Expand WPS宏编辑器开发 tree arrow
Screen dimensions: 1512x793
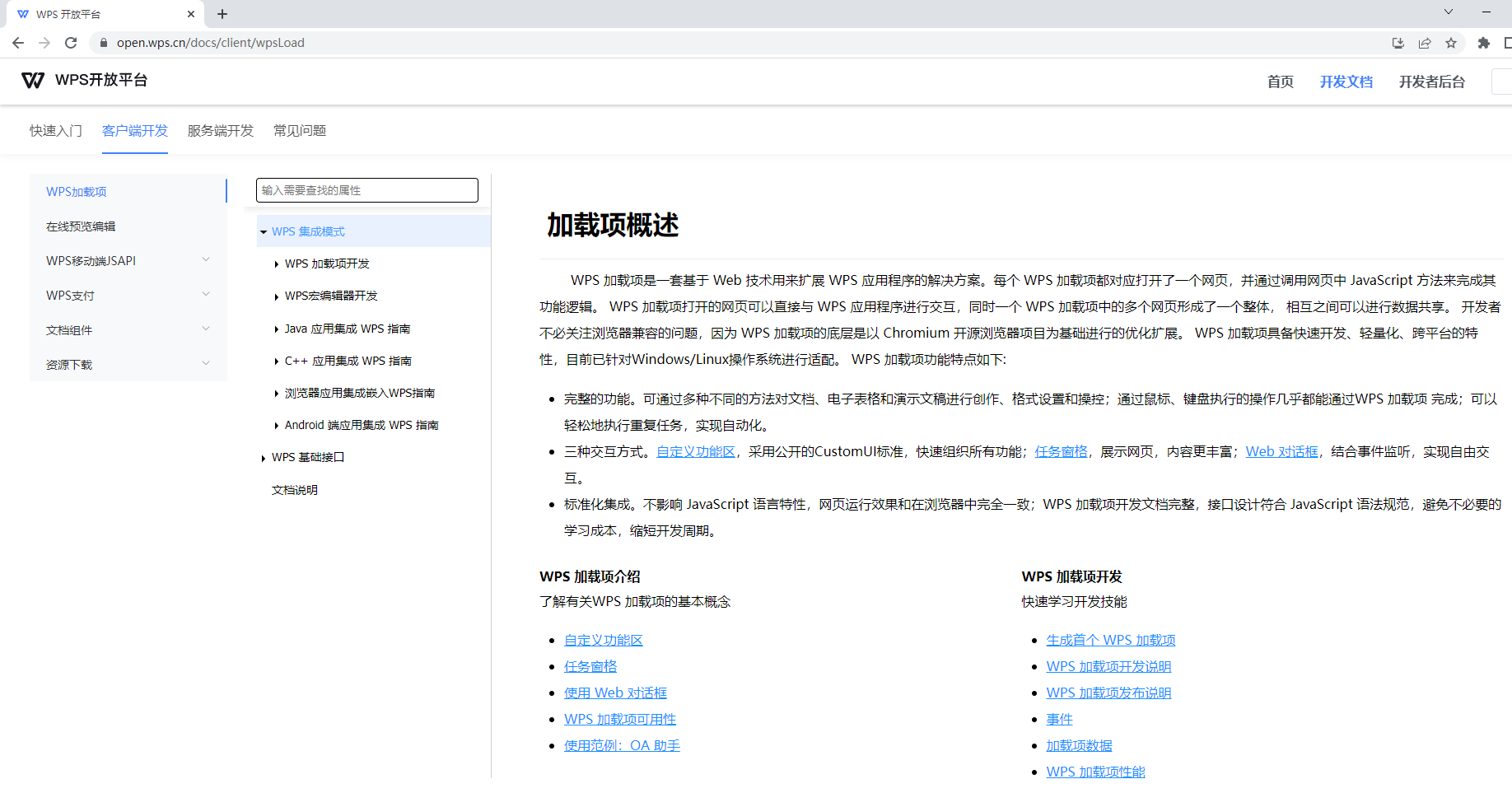tap(277, 296)
